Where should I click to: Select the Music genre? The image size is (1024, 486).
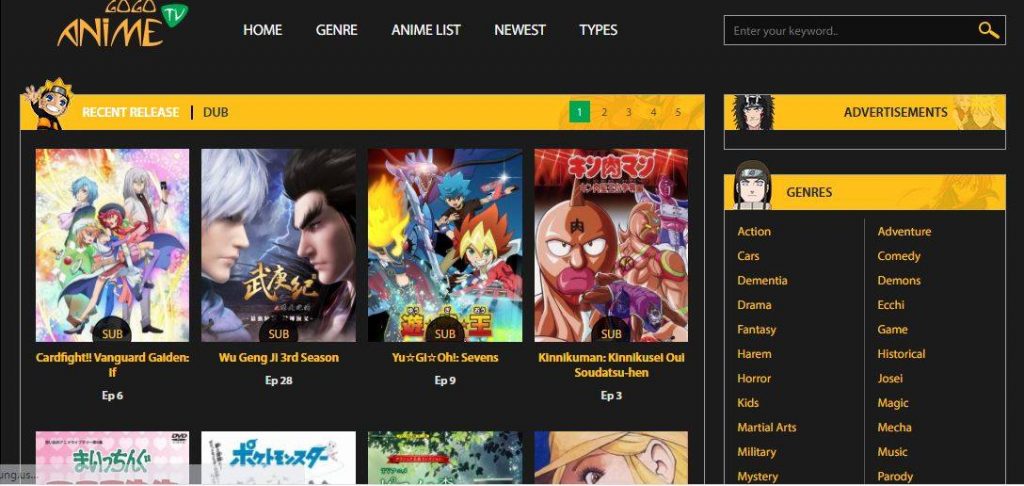click(892, 452)
